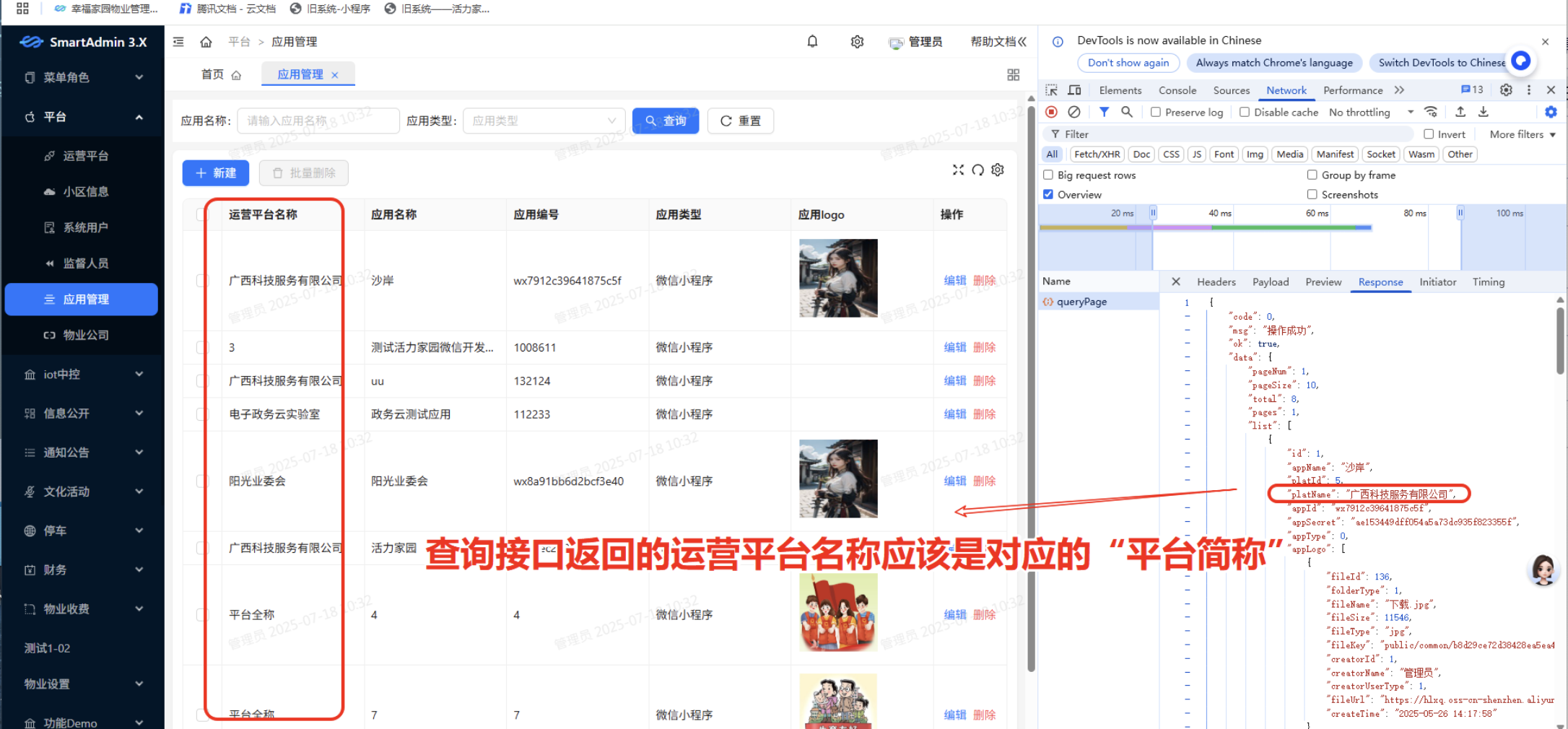Open the notifications bell icon
The image size is (1568, 729).
(811, 41)
